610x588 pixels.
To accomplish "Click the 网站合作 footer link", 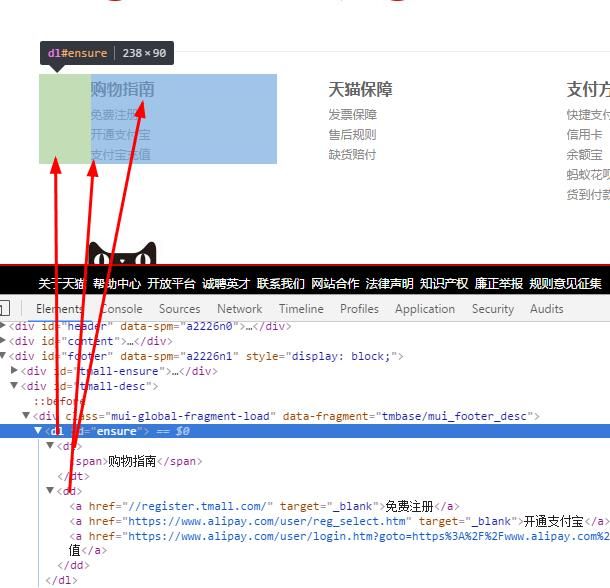I will pos(335,284).
